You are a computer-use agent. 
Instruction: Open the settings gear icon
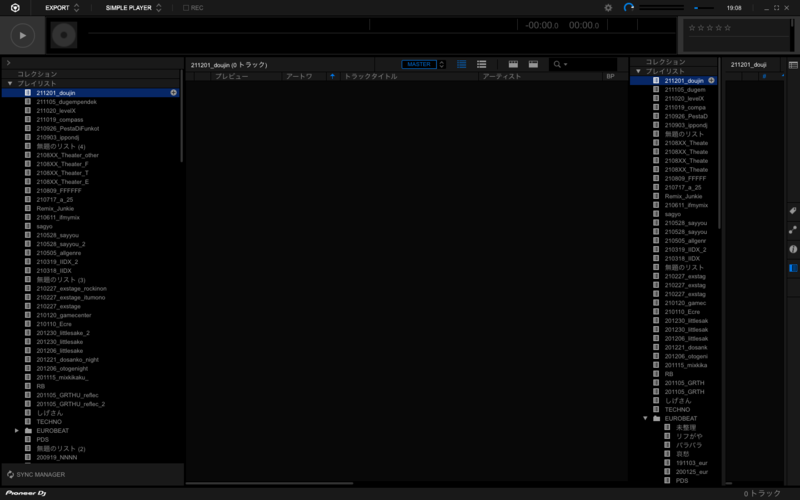pos(608,8)
